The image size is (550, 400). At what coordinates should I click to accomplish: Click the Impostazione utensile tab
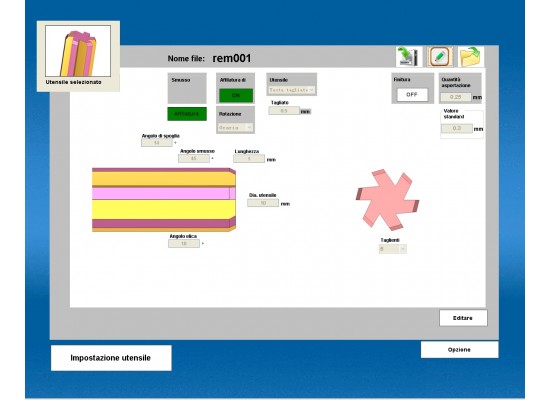(111, 358)
